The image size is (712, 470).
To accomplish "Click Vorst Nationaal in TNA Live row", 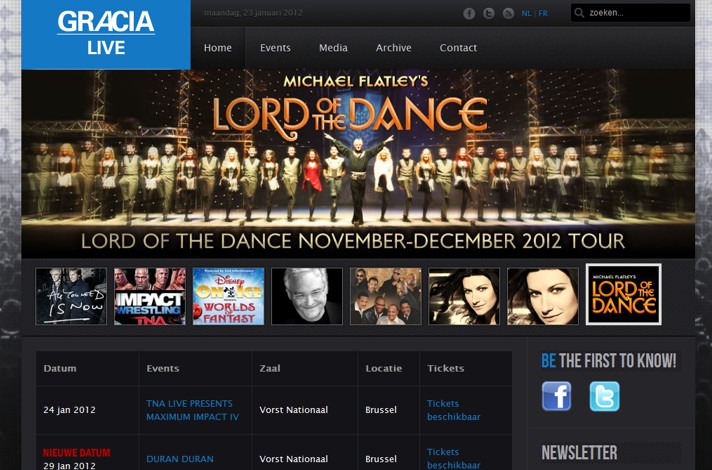I will tap(294, 410).
